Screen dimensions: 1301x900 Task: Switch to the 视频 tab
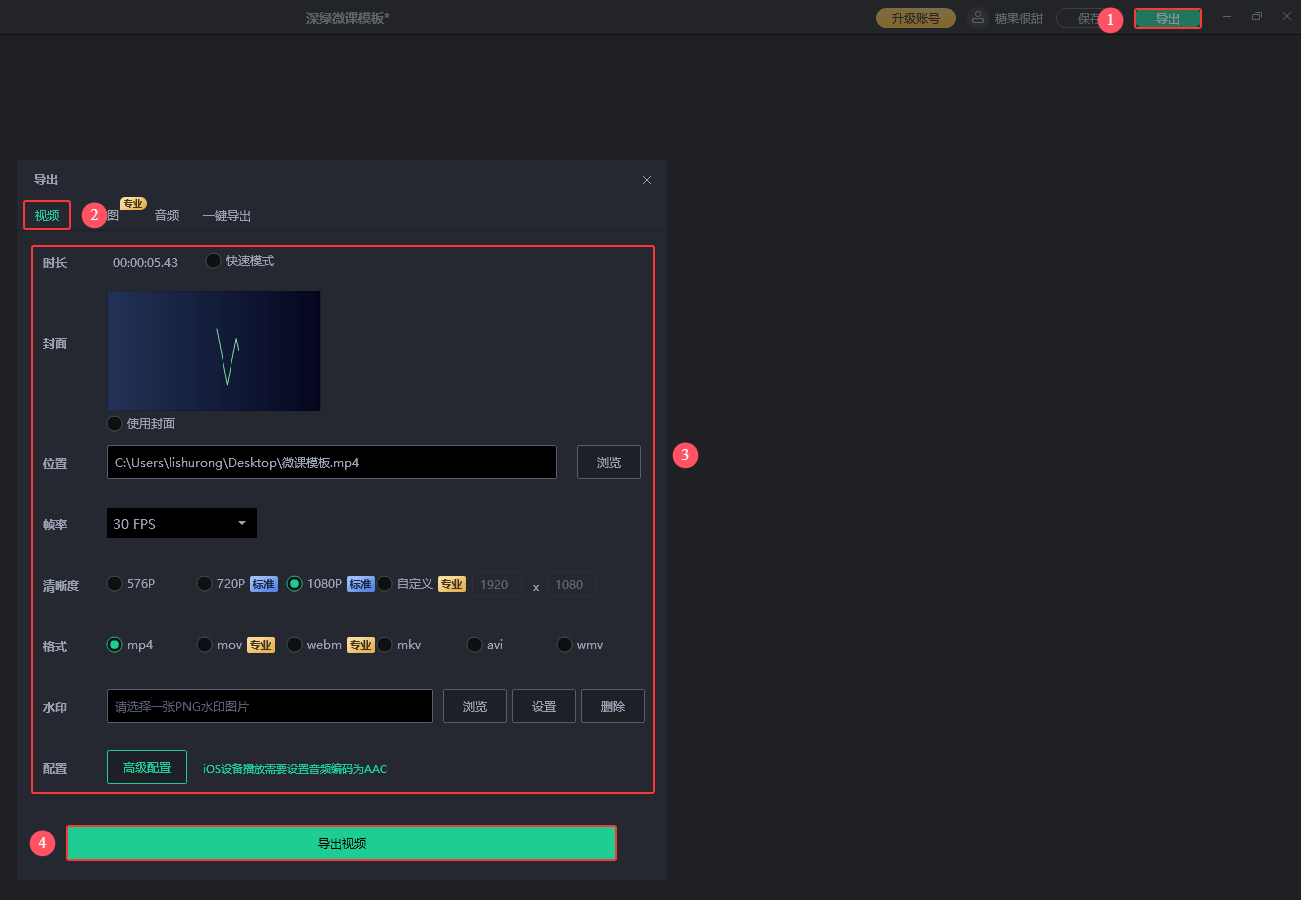point(47,215)
